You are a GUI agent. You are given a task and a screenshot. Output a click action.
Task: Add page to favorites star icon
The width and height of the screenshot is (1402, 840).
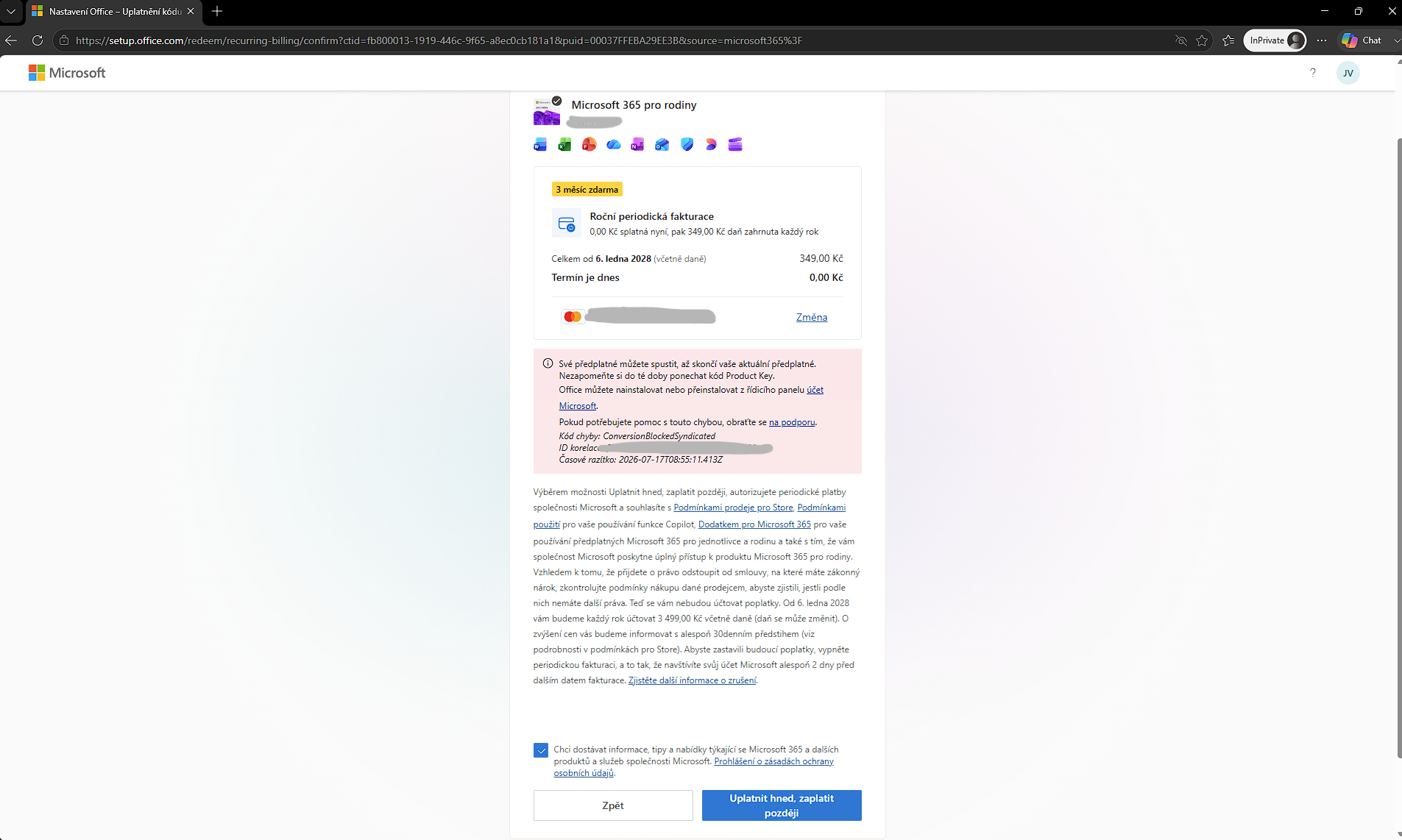[1202, 40]
